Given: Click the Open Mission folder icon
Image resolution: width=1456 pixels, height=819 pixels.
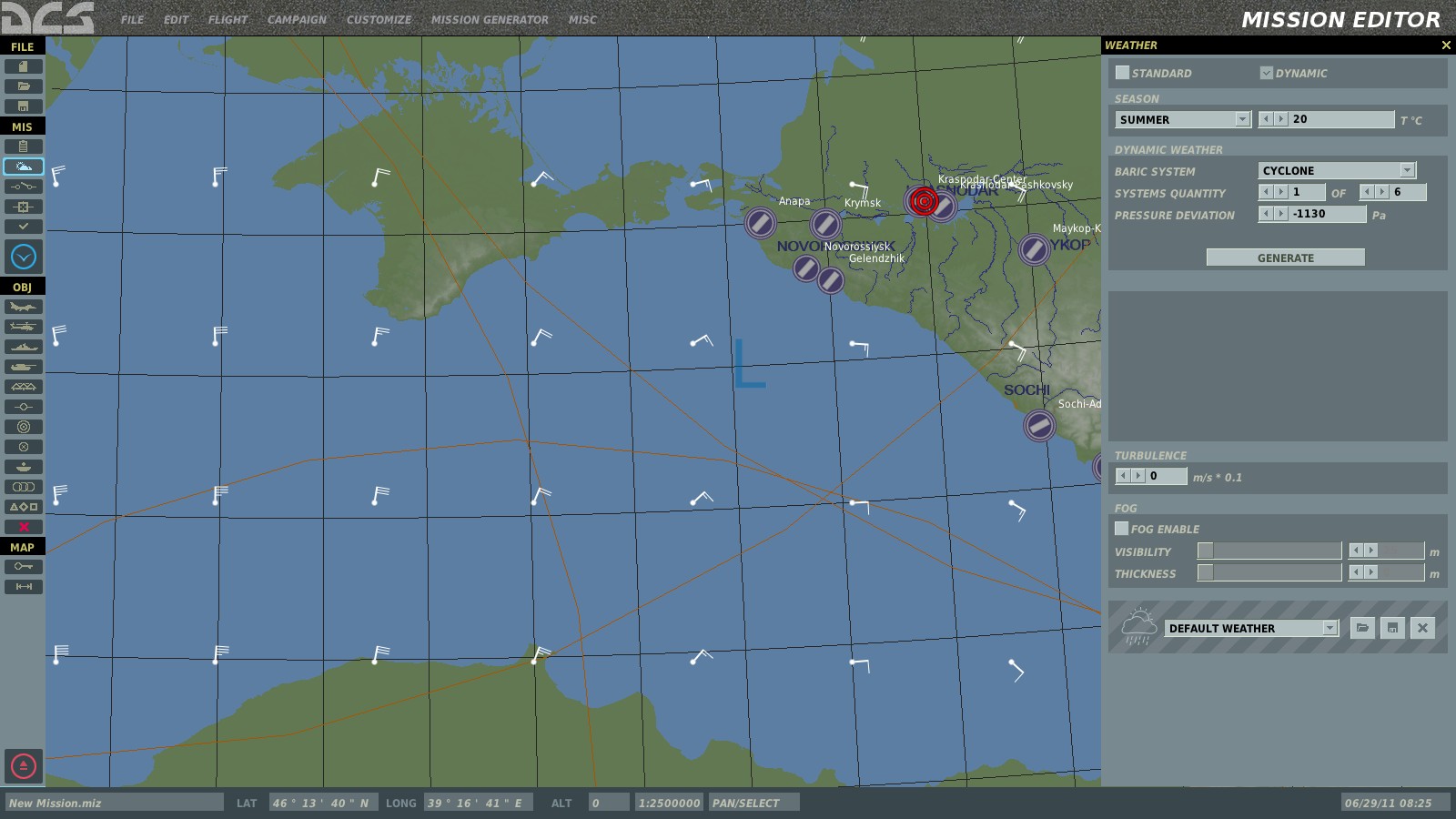Looking at the screenshot, I should click(24, 86).
